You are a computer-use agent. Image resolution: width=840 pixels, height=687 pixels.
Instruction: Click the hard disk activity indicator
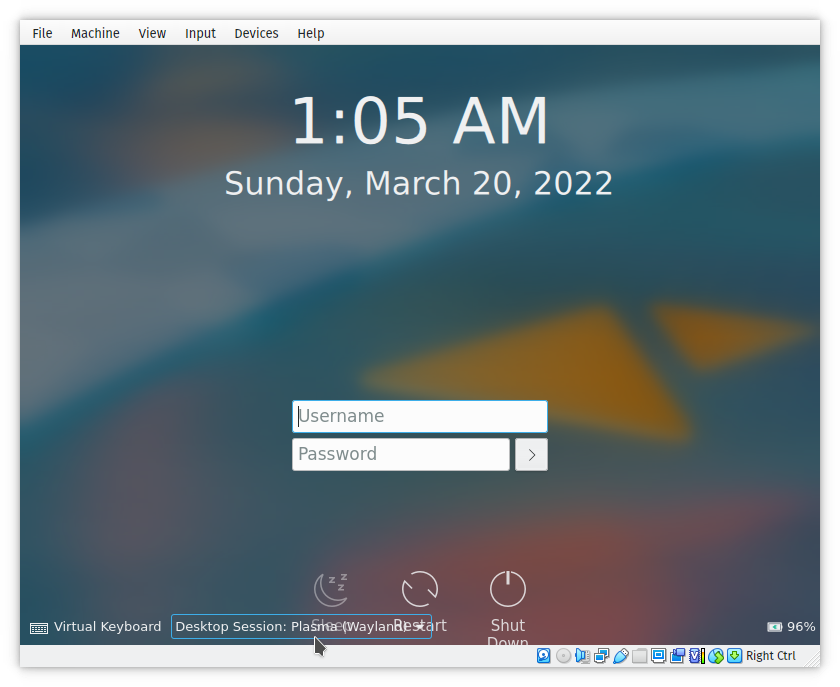[x=544, y=656]
